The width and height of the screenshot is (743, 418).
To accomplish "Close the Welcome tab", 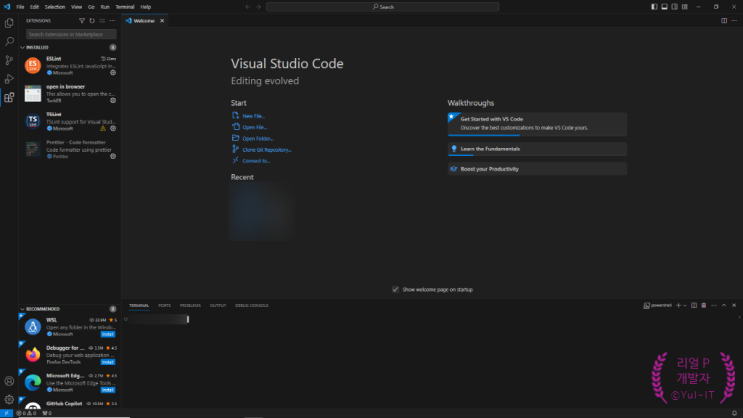I will point(162,21).
